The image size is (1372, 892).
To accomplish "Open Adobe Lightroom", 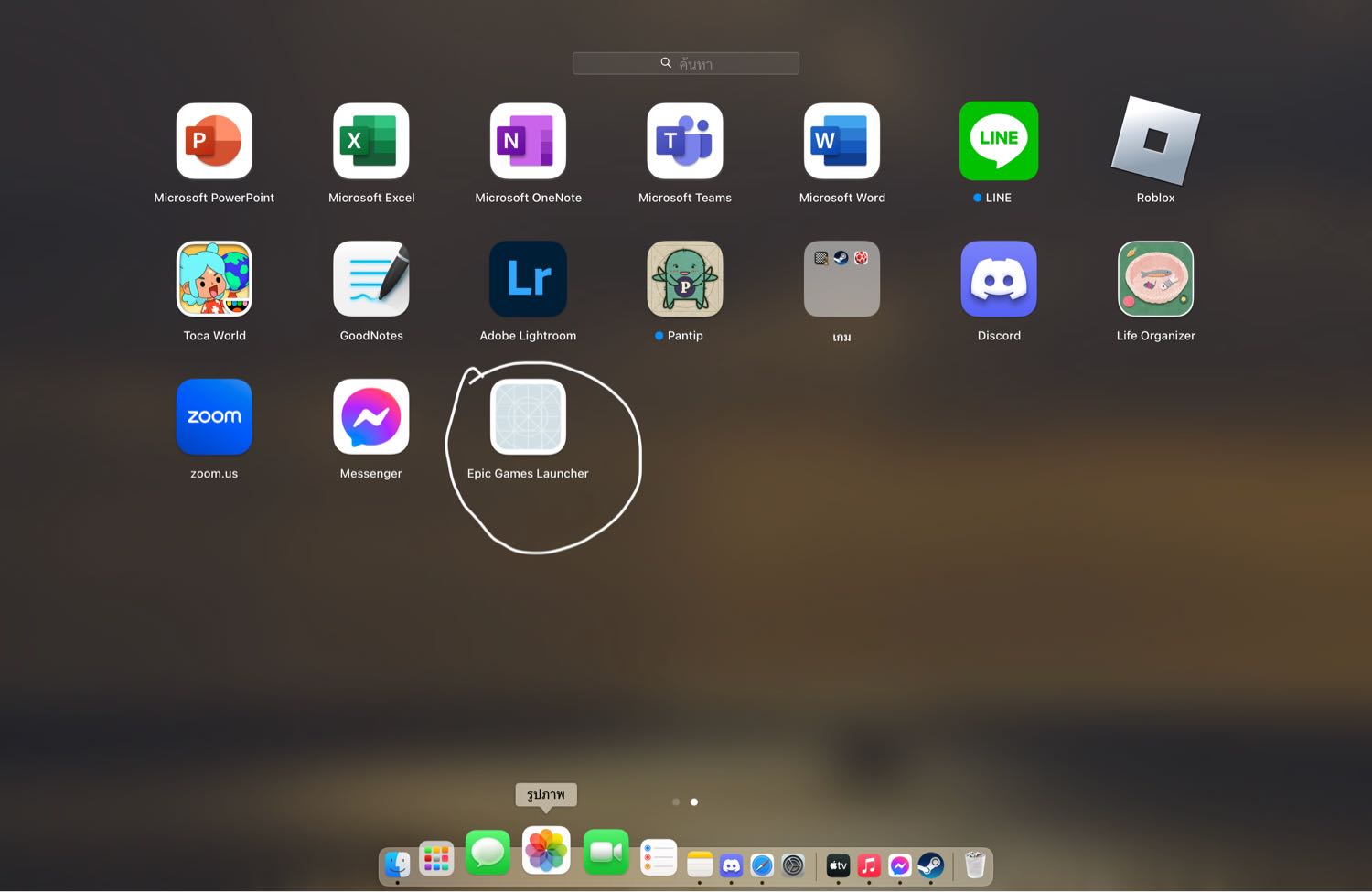I will (528, 279).
